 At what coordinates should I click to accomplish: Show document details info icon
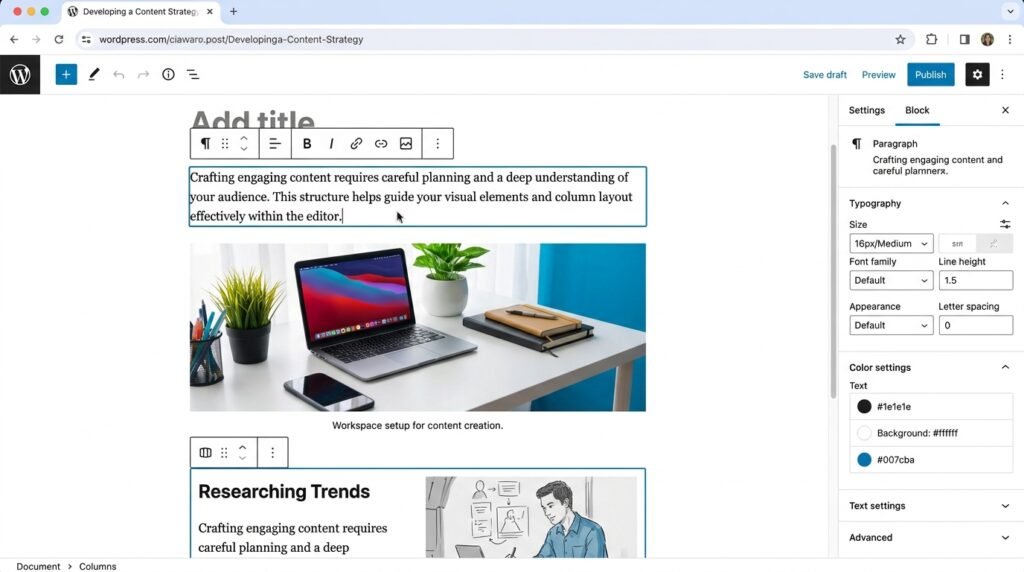(168, 74)
